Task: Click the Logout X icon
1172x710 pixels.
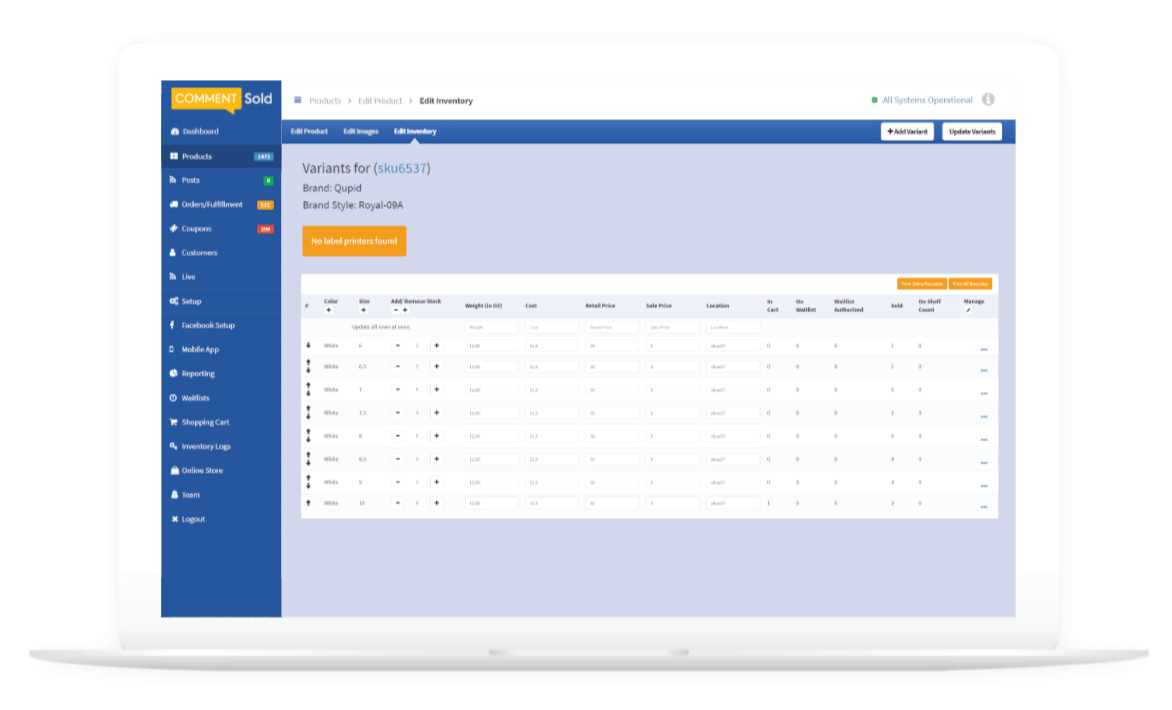Action: click(174, 519)
